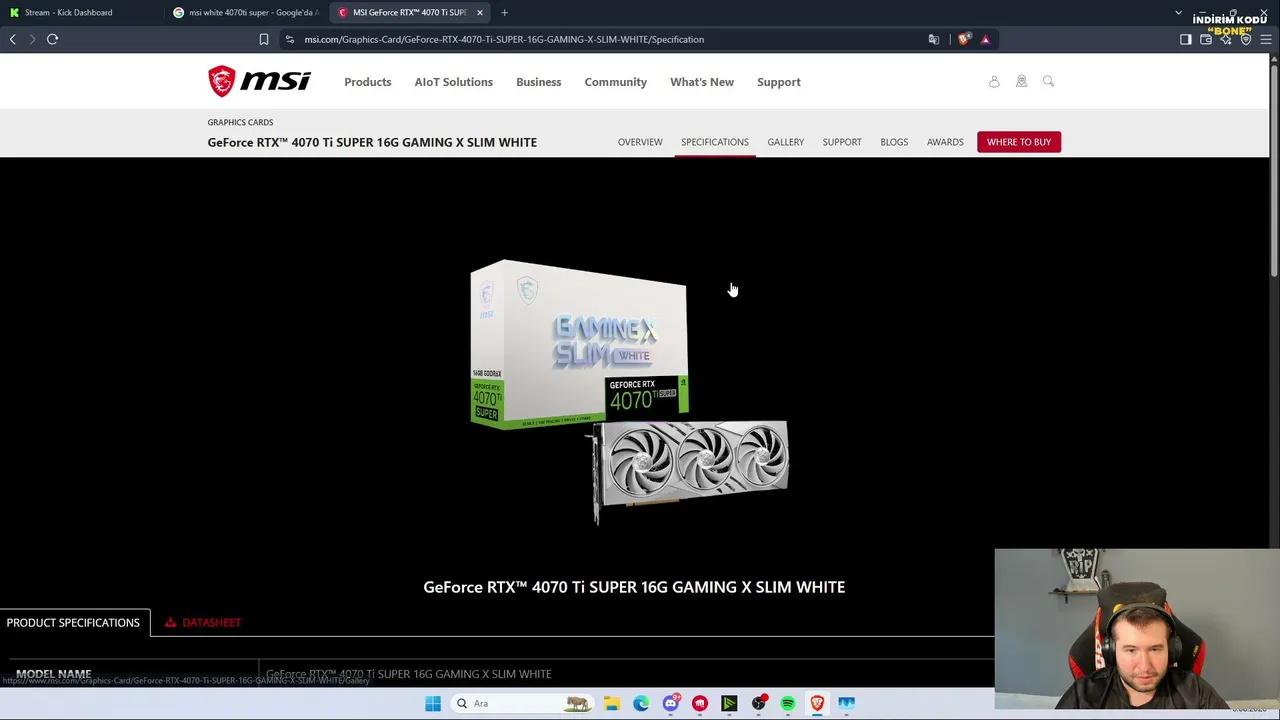Open the Support menu in header
This screenshot has width=1280, height=720.
(779, 82)
